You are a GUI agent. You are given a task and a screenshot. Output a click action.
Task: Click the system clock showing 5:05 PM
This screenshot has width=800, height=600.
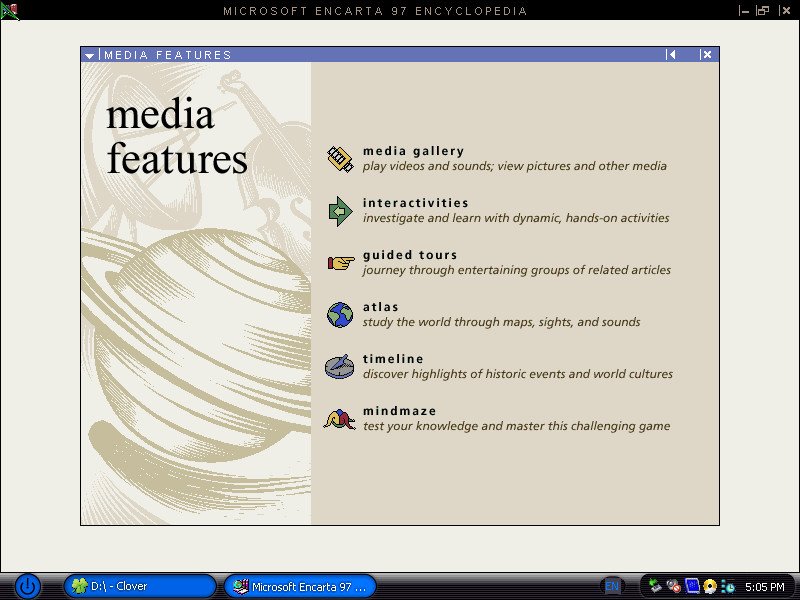(764, 587)
